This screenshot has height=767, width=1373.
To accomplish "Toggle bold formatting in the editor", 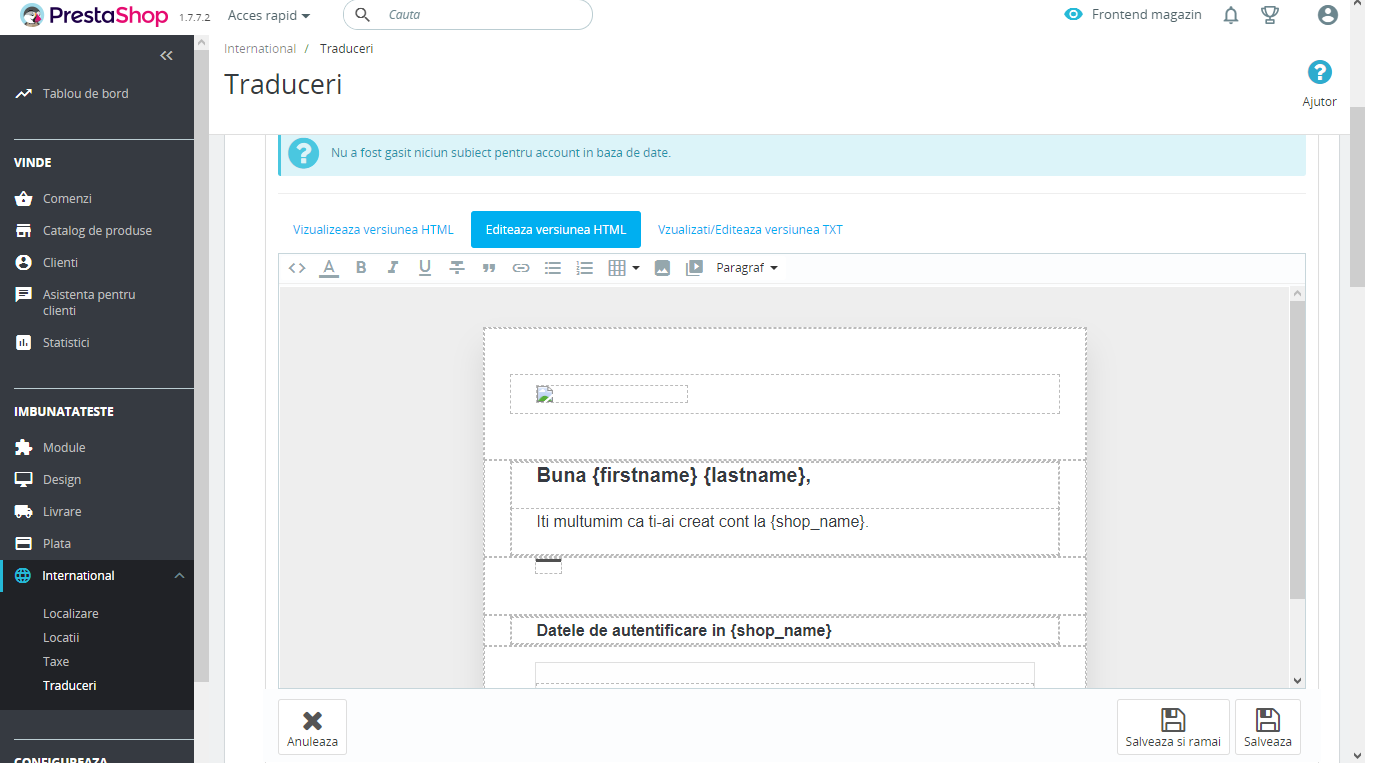I will pos(361,268).
